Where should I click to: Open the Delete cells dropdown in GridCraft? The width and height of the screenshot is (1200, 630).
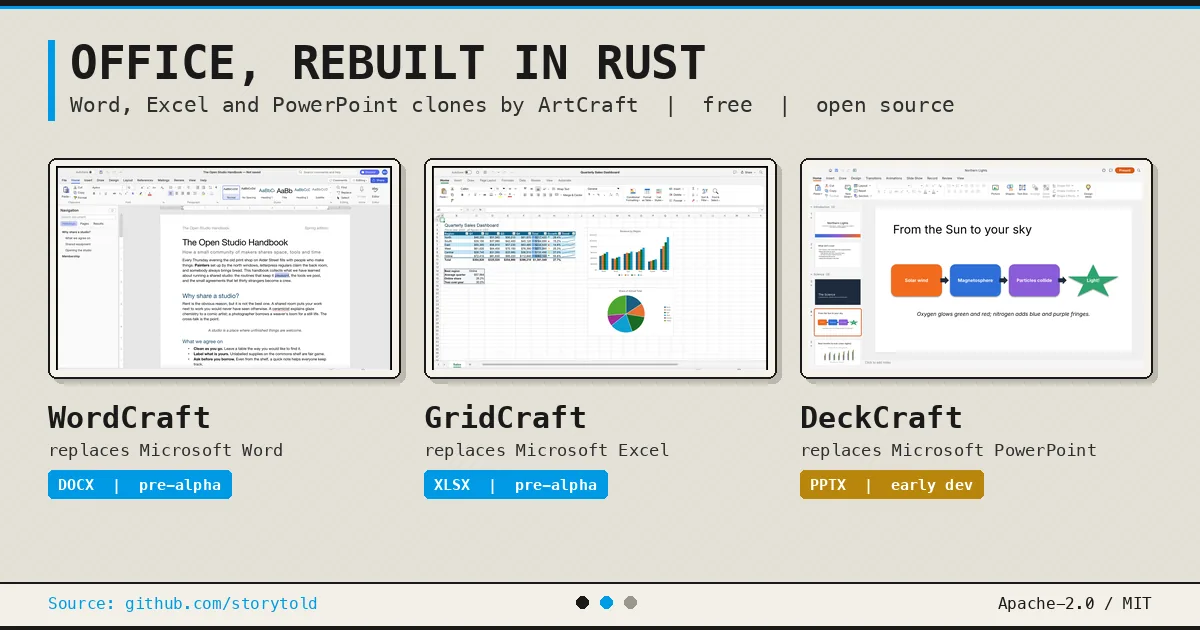[x=678, y=195]
